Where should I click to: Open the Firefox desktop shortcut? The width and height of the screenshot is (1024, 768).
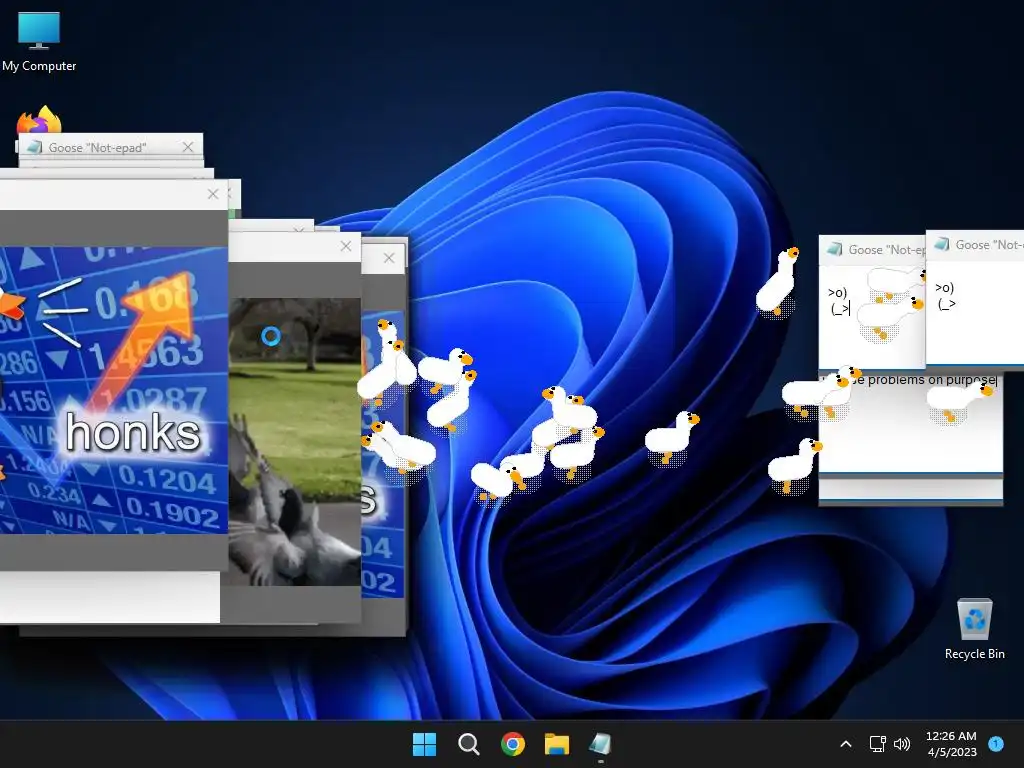click(x=39, y=120)
